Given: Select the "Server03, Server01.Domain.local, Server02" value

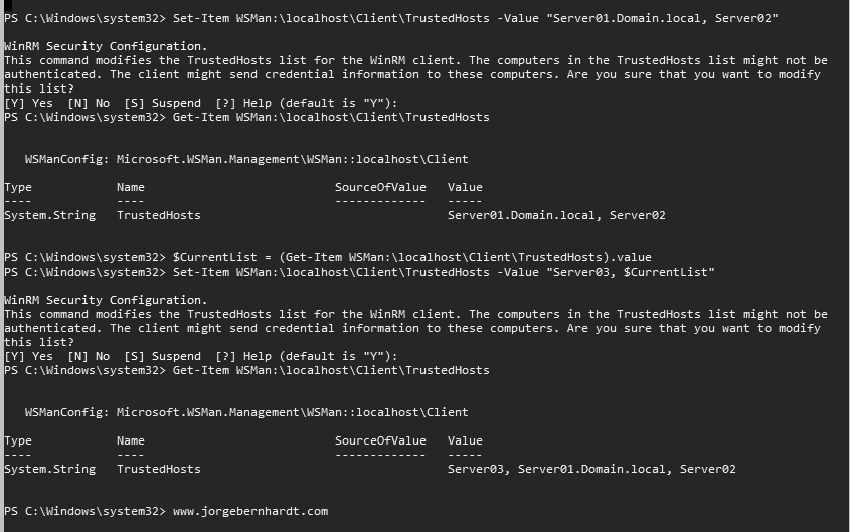Looking at the screenshot, I should click(x=591, y=469).
